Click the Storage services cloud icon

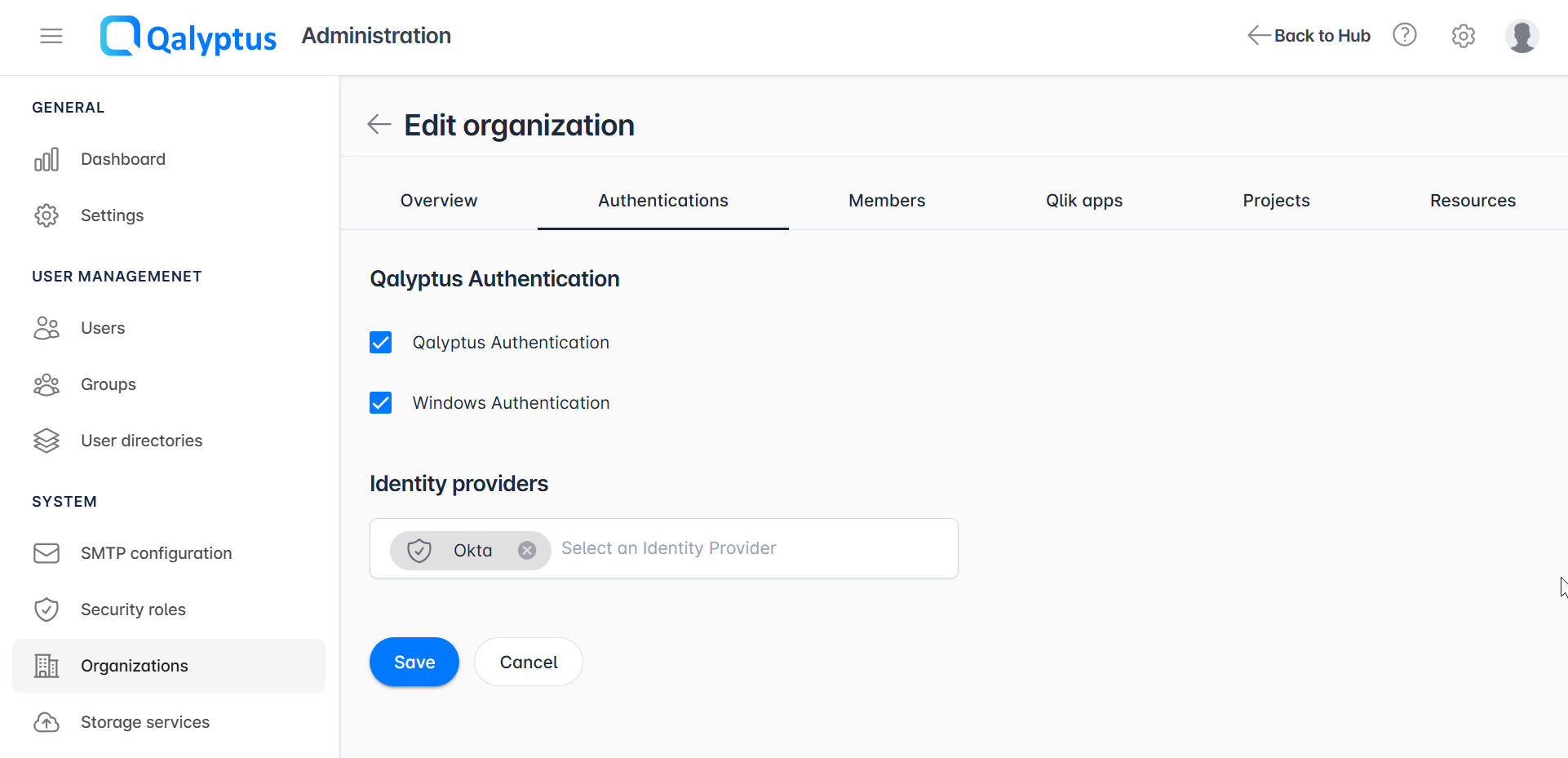pos(47,722)
